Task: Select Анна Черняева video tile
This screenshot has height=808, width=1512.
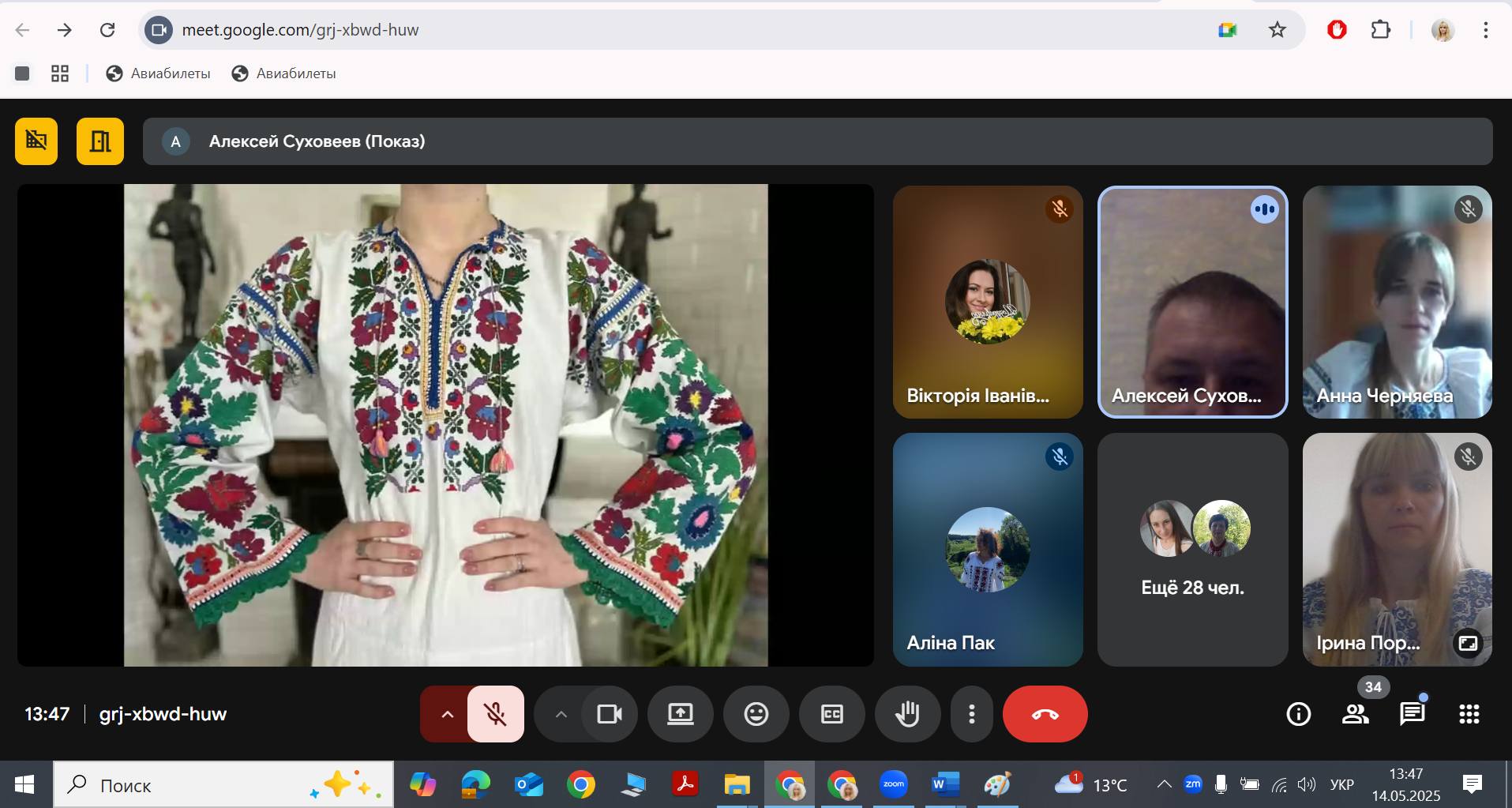Action: (x=1397, y=302)
